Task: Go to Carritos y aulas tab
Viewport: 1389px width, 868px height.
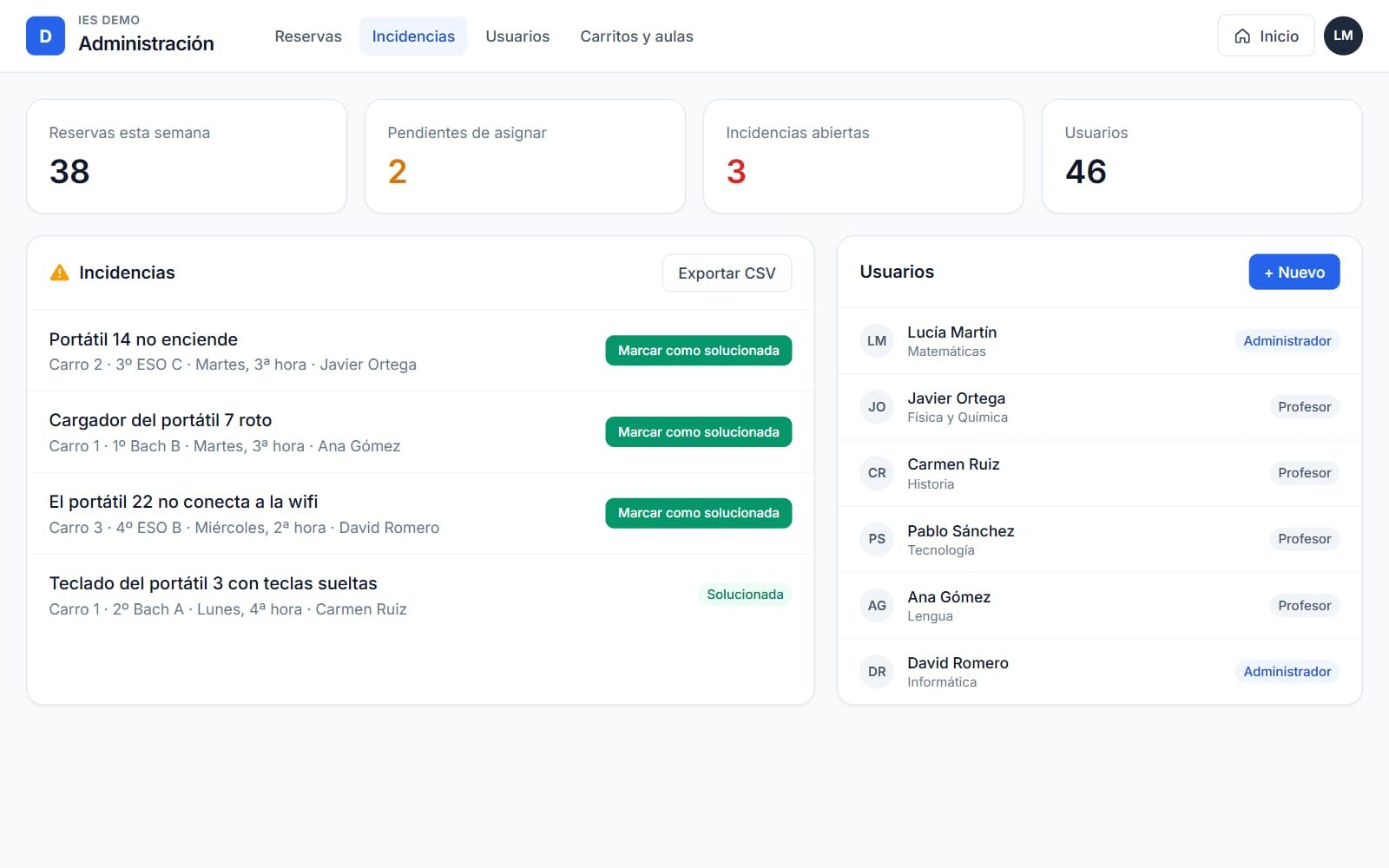Action: 636,36
